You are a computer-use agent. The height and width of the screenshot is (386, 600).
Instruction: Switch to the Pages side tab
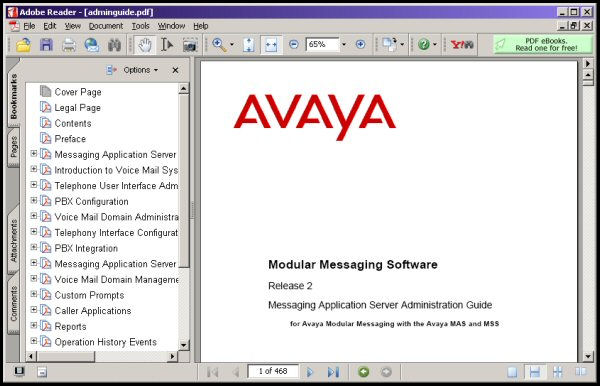tap(14, 147)
